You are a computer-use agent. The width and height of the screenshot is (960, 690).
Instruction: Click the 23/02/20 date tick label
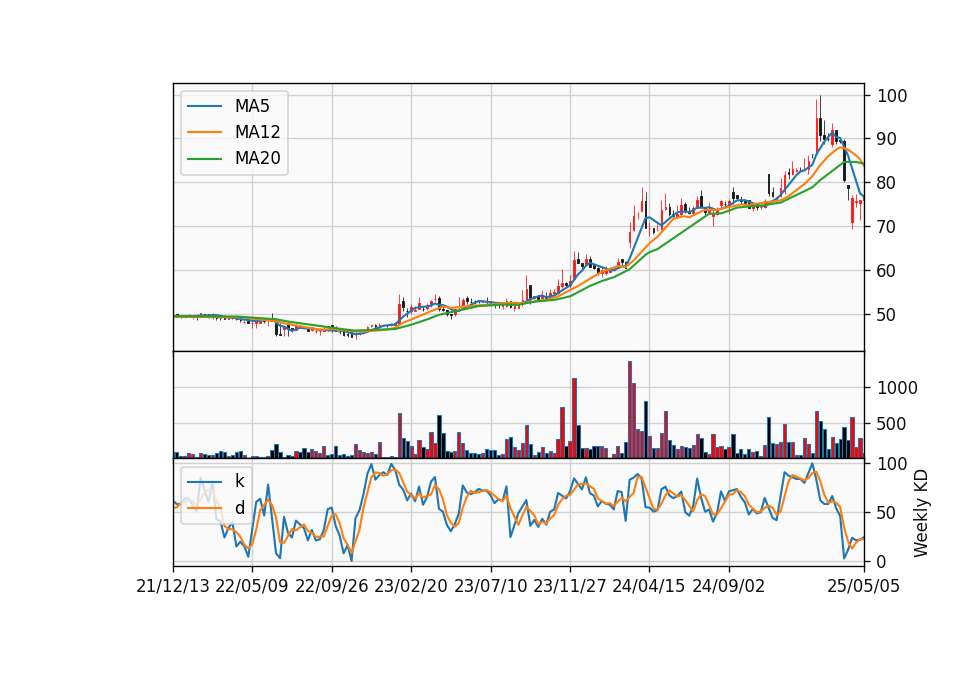click(x=411, y=586)
